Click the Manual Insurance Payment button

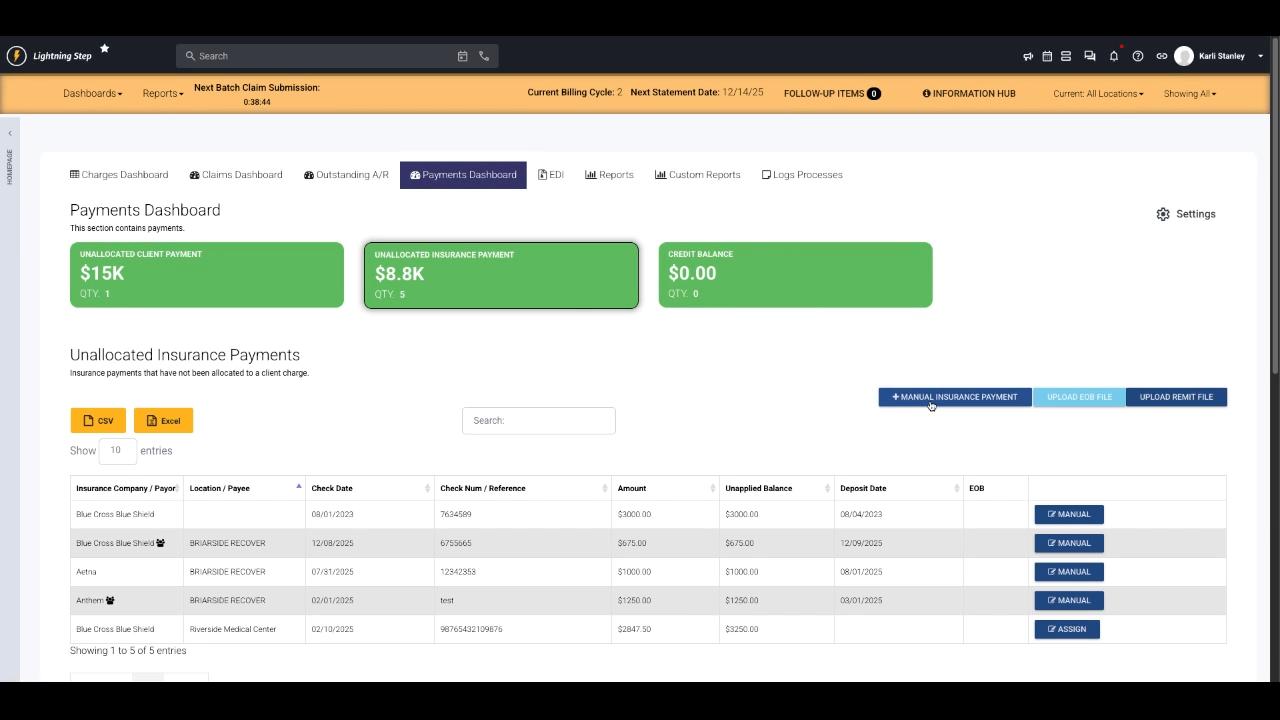coord(954,397)
